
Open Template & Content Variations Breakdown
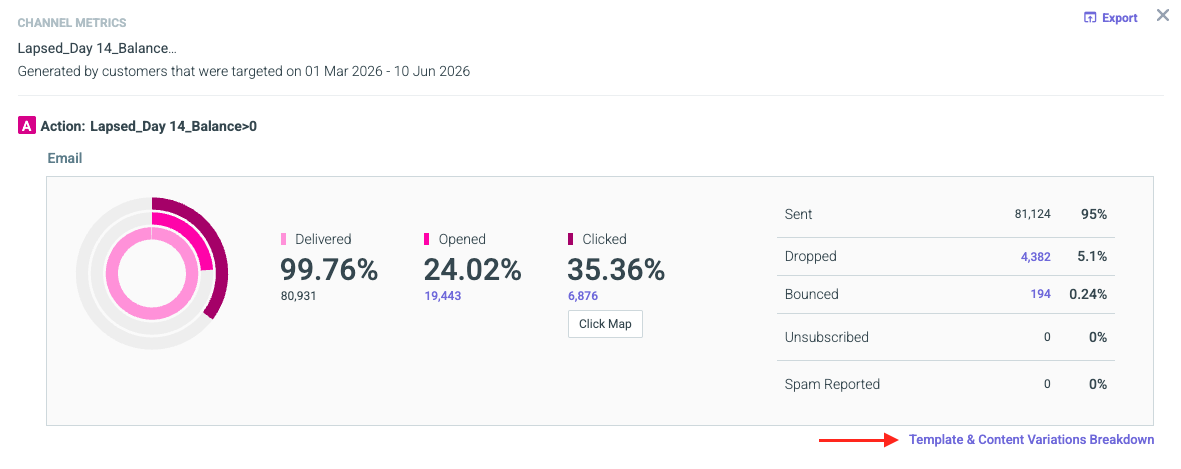pyautogui.click(x=1031, y=440)
